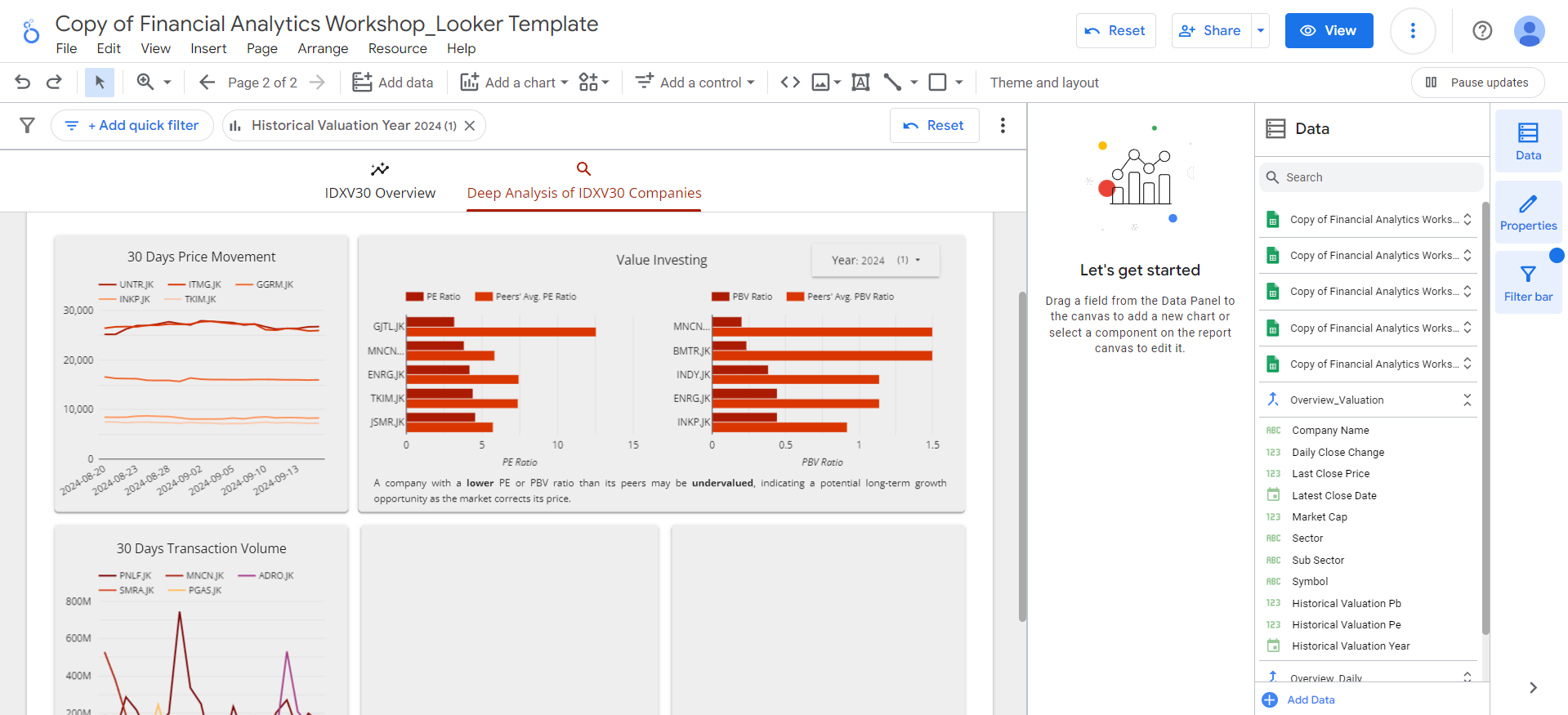Viewport: 1568px width, 715px height.
Task: Open the user account avatar
Action: (x=1529, y=31)
